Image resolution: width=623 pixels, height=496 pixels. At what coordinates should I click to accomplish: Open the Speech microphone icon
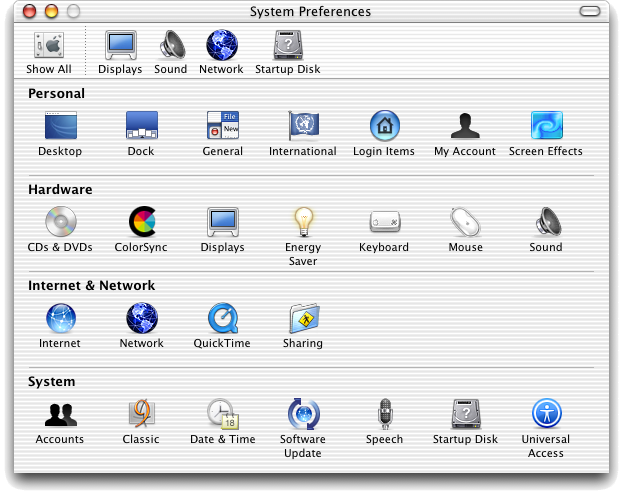[x=385, y=414]
